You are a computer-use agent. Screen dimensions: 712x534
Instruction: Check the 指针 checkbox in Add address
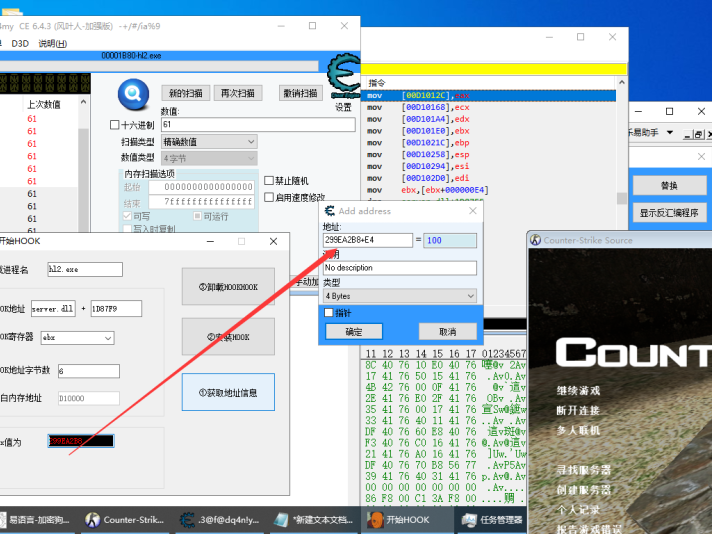point(329,312)
